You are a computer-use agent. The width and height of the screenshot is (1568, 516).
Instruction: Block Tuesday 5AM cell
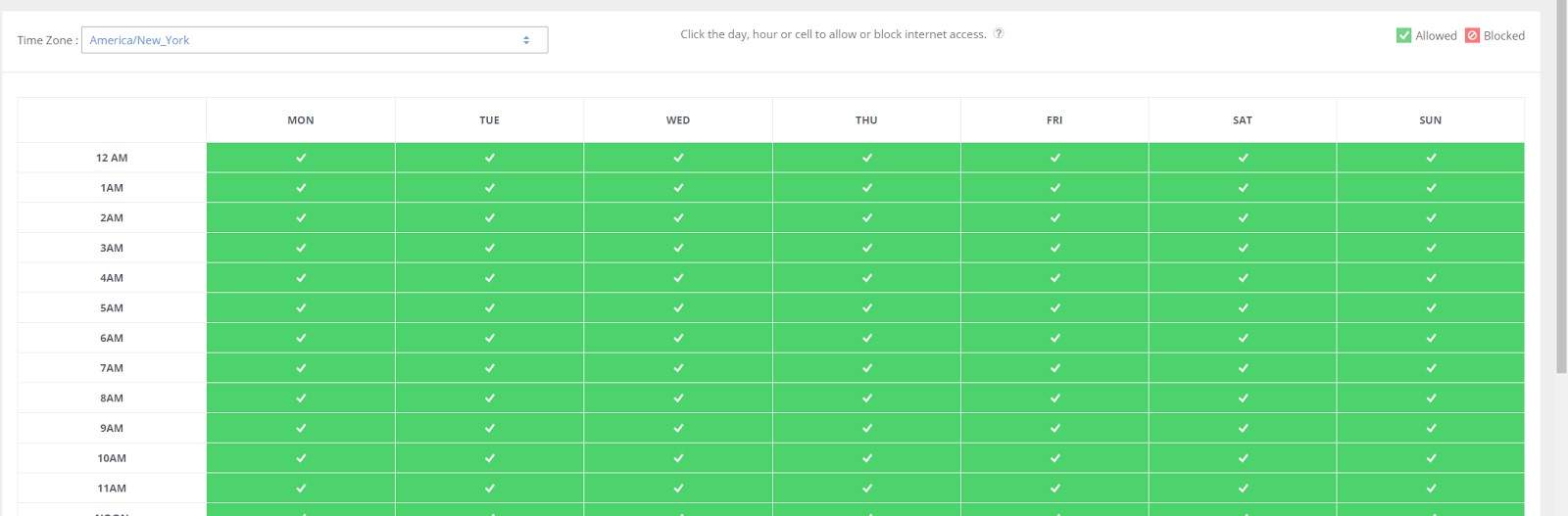click(489, 308)
